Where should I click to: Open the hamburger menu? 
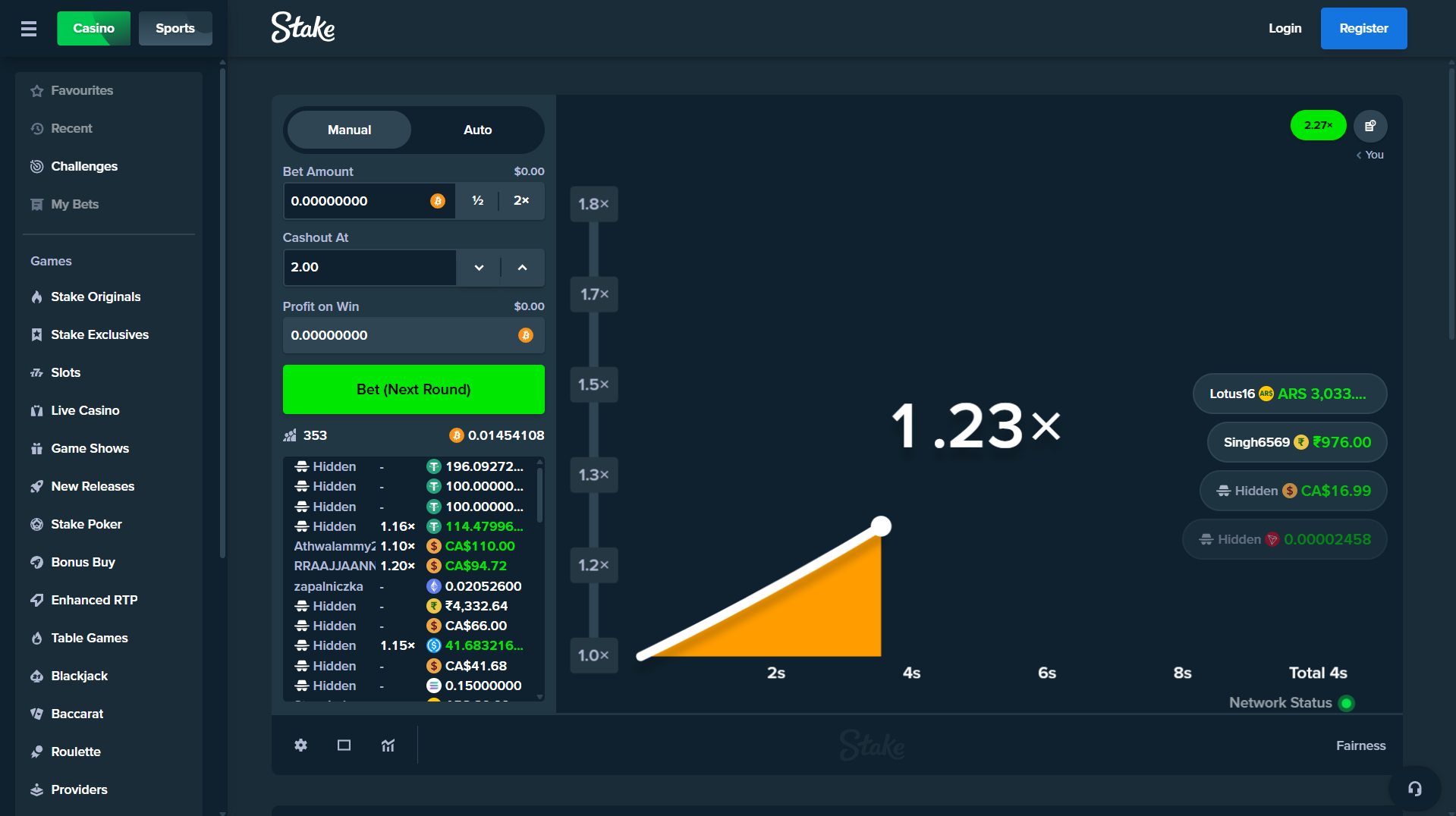(29, 29)
